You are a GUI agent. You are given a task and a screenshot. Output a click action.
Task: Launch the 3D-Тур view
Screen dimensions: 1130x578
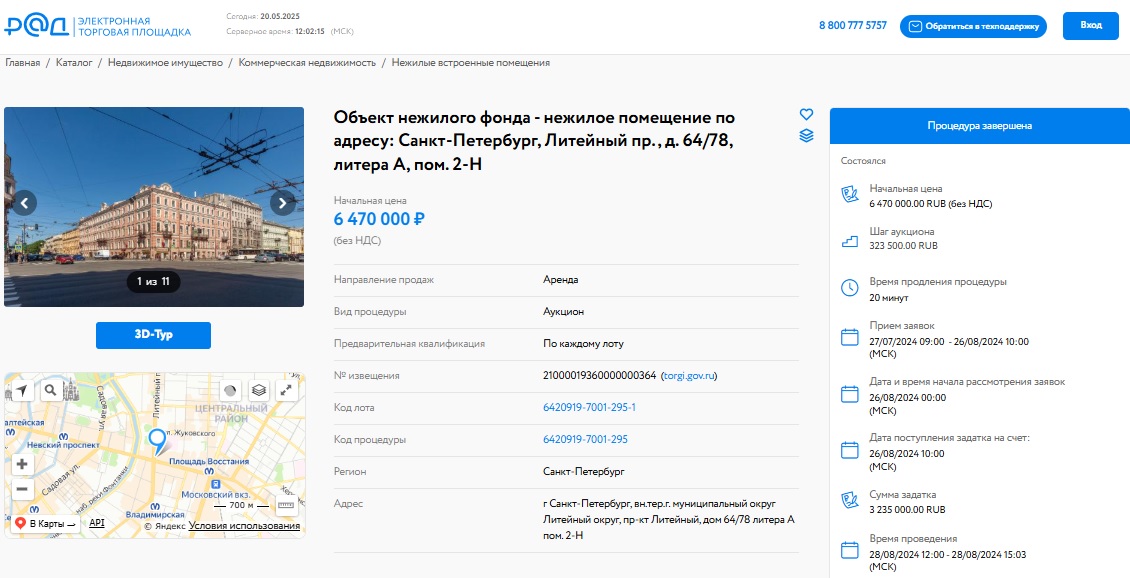(153, 336)
